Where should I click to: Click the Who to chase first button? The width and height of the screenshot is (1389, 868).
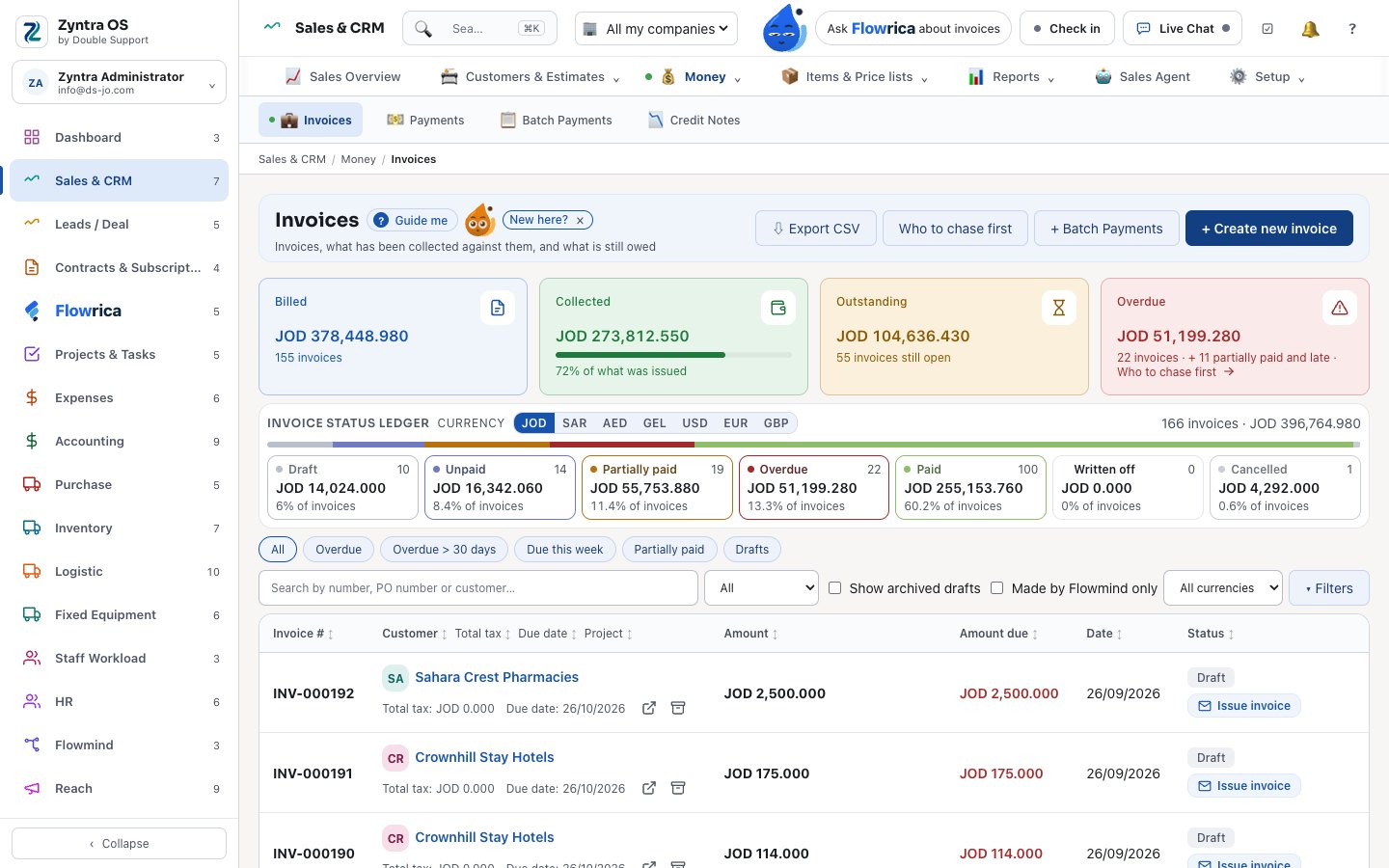pos(955,229)
